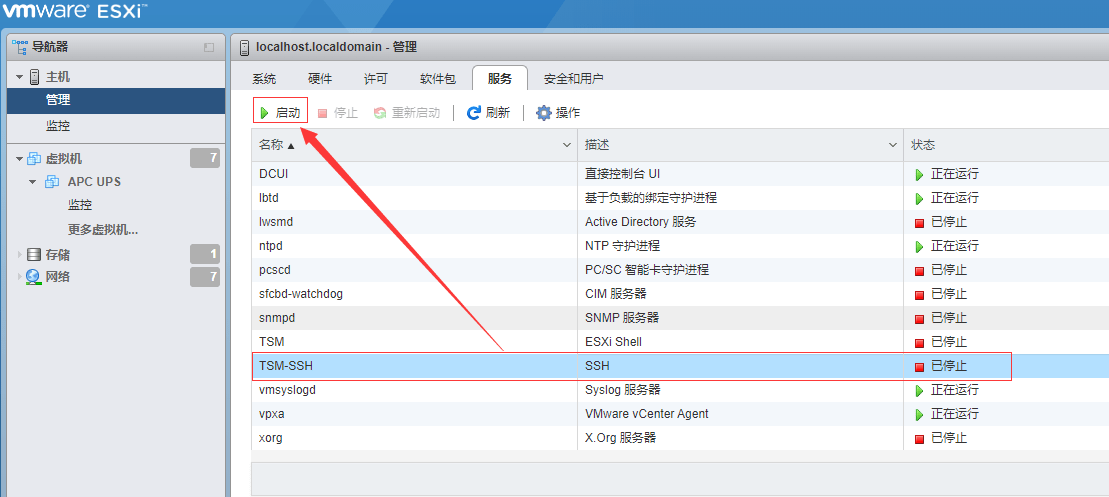Select the TSM service name
The image size is (1109, 497).
pyautogui.click(x=272, y=342)
